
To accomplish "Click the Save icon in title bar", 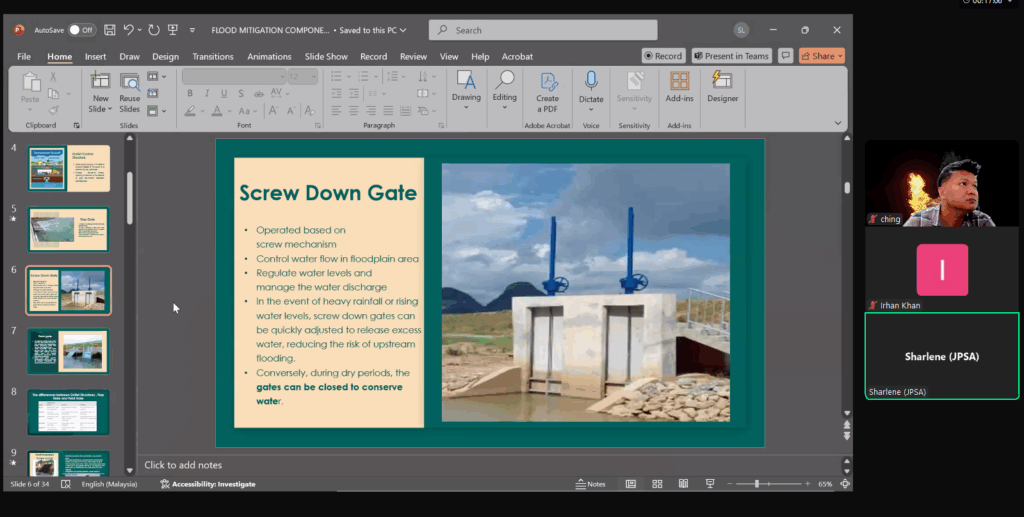I will tap(110, 30).
